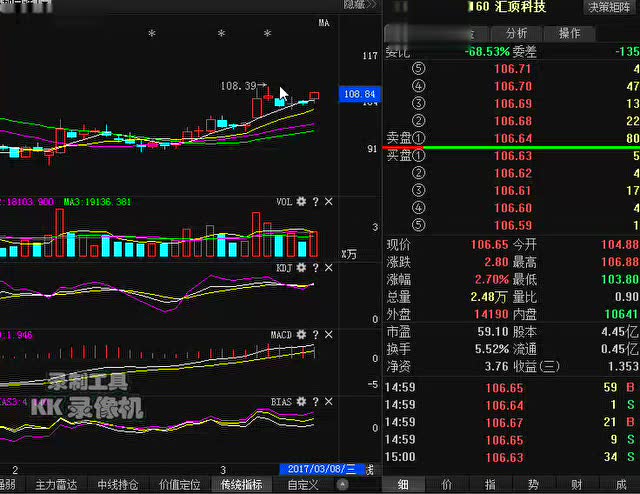640x494 pixels.
Task: Select buy level ④ price 106.60
Action: click(513, 208)
